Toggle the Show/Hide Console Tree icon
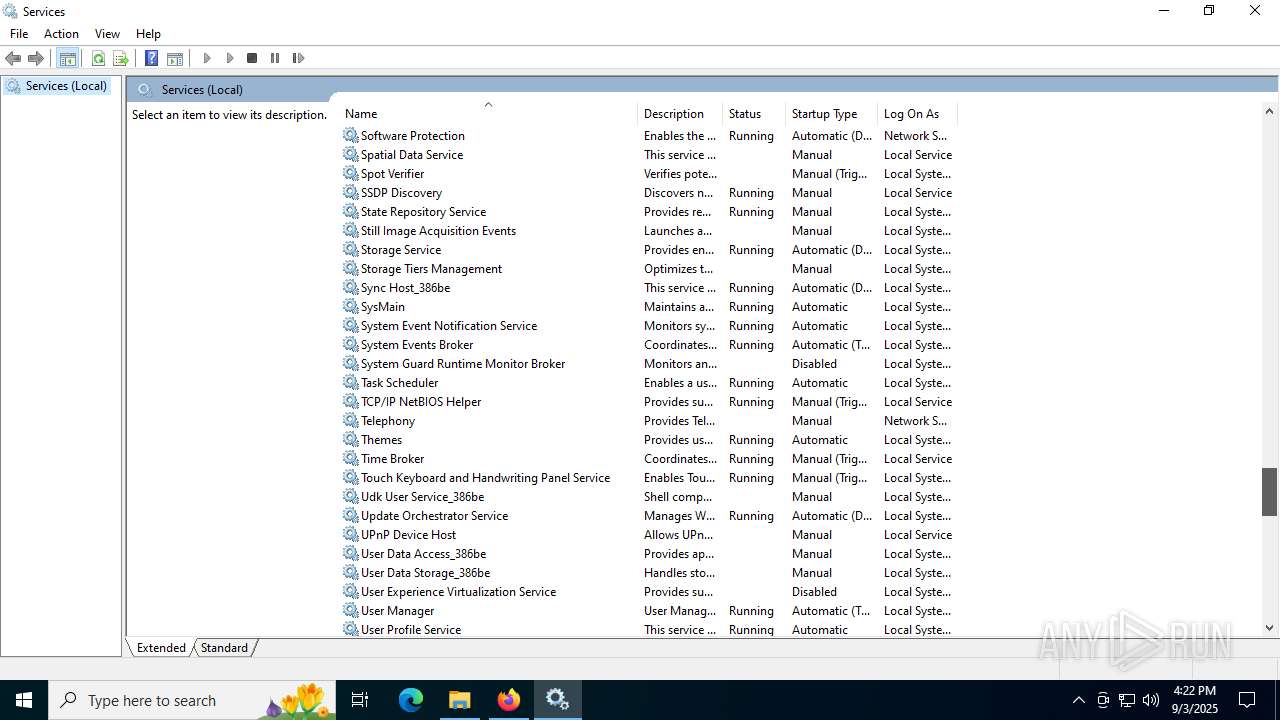 (68, 59)
